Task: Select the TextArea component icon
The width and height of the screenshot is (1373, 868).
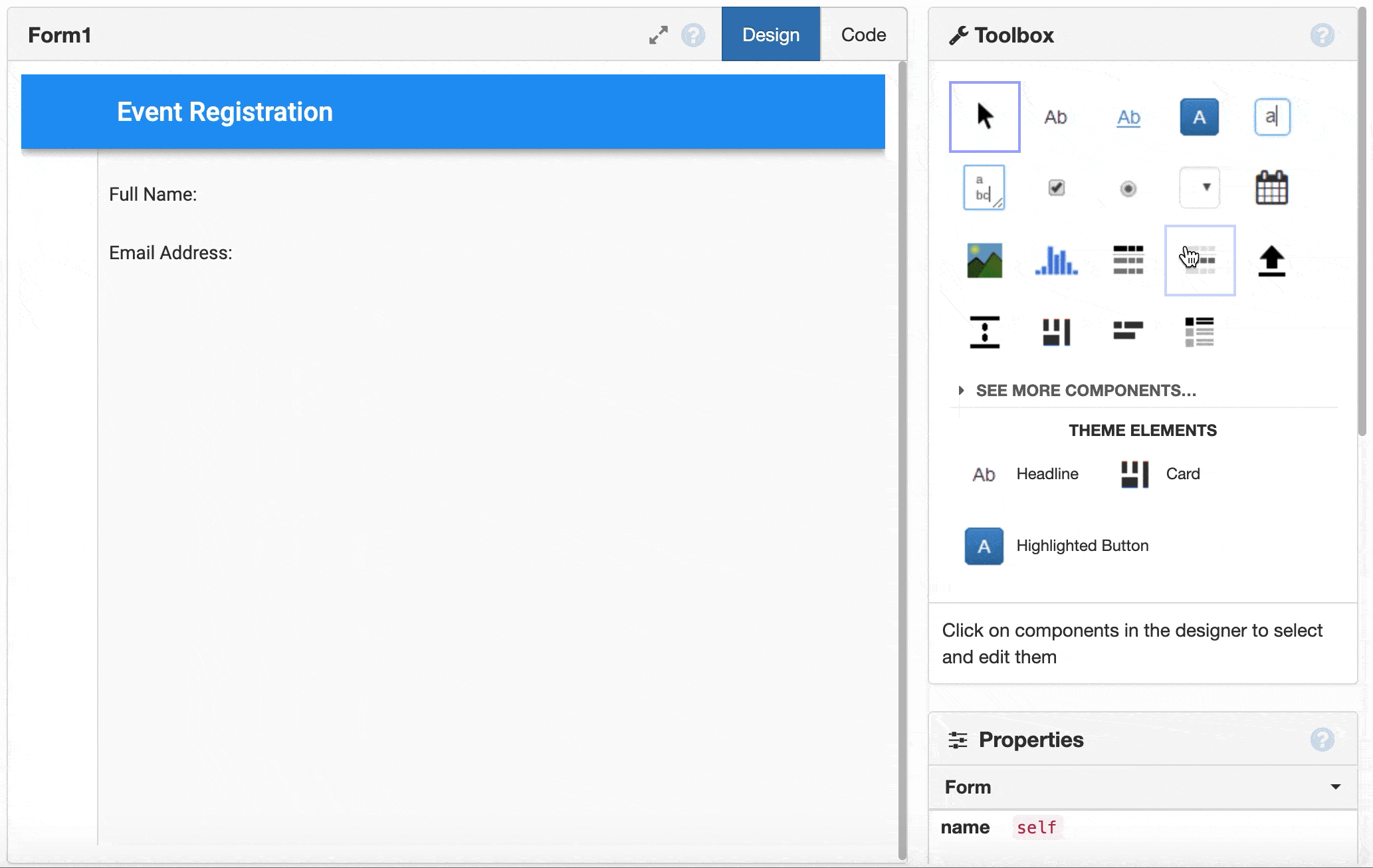Action: tap(984, 188)
